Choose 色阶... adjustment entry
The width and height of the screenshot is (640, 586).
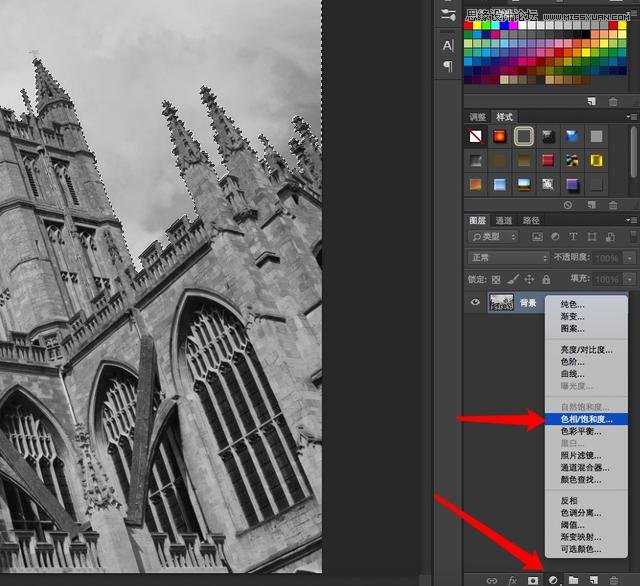pyautogui.click(x=586, y=362)
